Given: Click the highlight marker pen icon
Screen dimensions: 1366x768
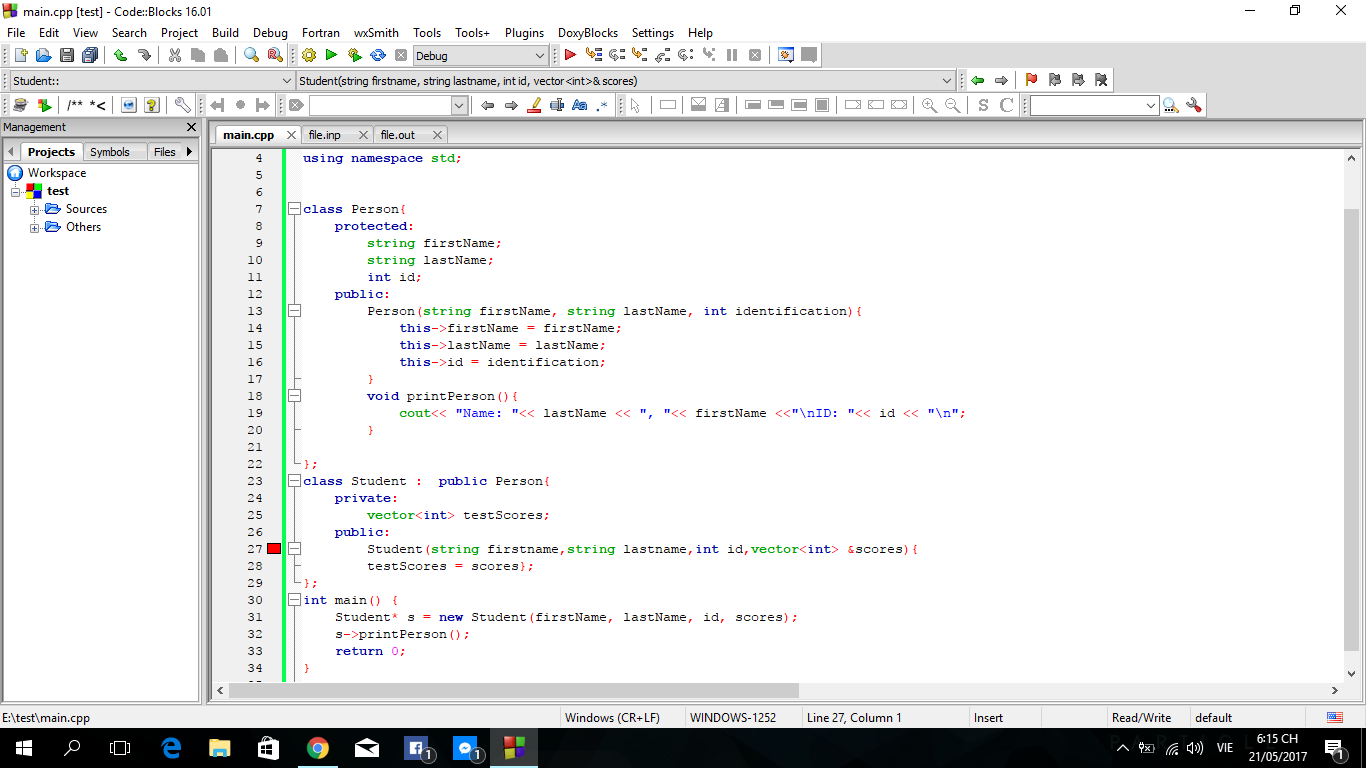Looking at the screenshot, I should (533, 105).
